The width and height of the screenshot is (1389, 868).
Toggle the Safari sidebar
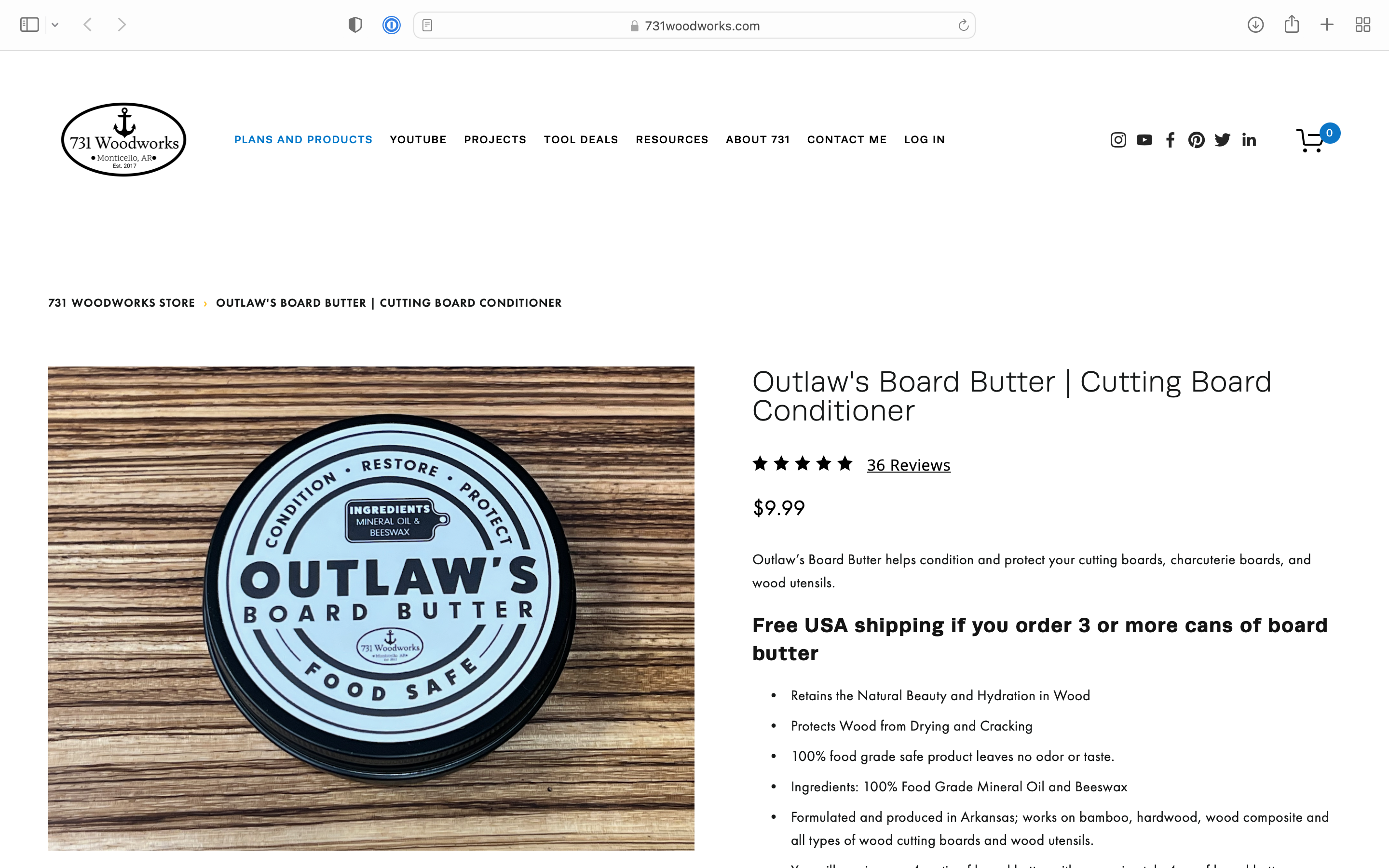(x=29, y=25)
